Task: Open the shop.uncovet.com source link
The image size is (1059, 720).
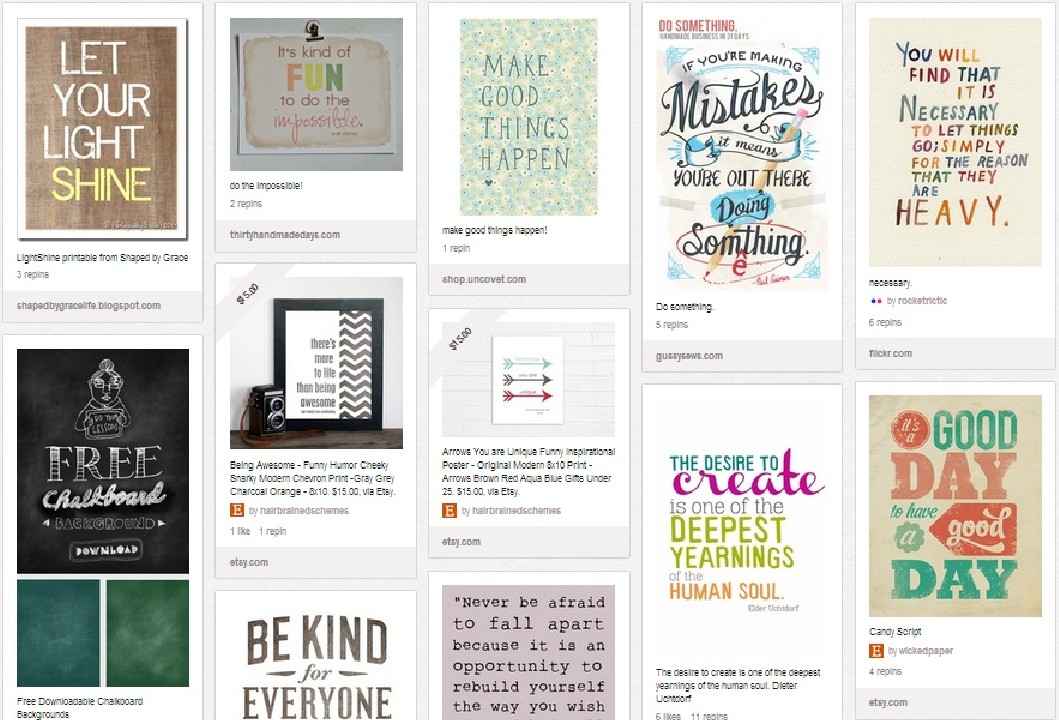Action: tap(484, 279)
